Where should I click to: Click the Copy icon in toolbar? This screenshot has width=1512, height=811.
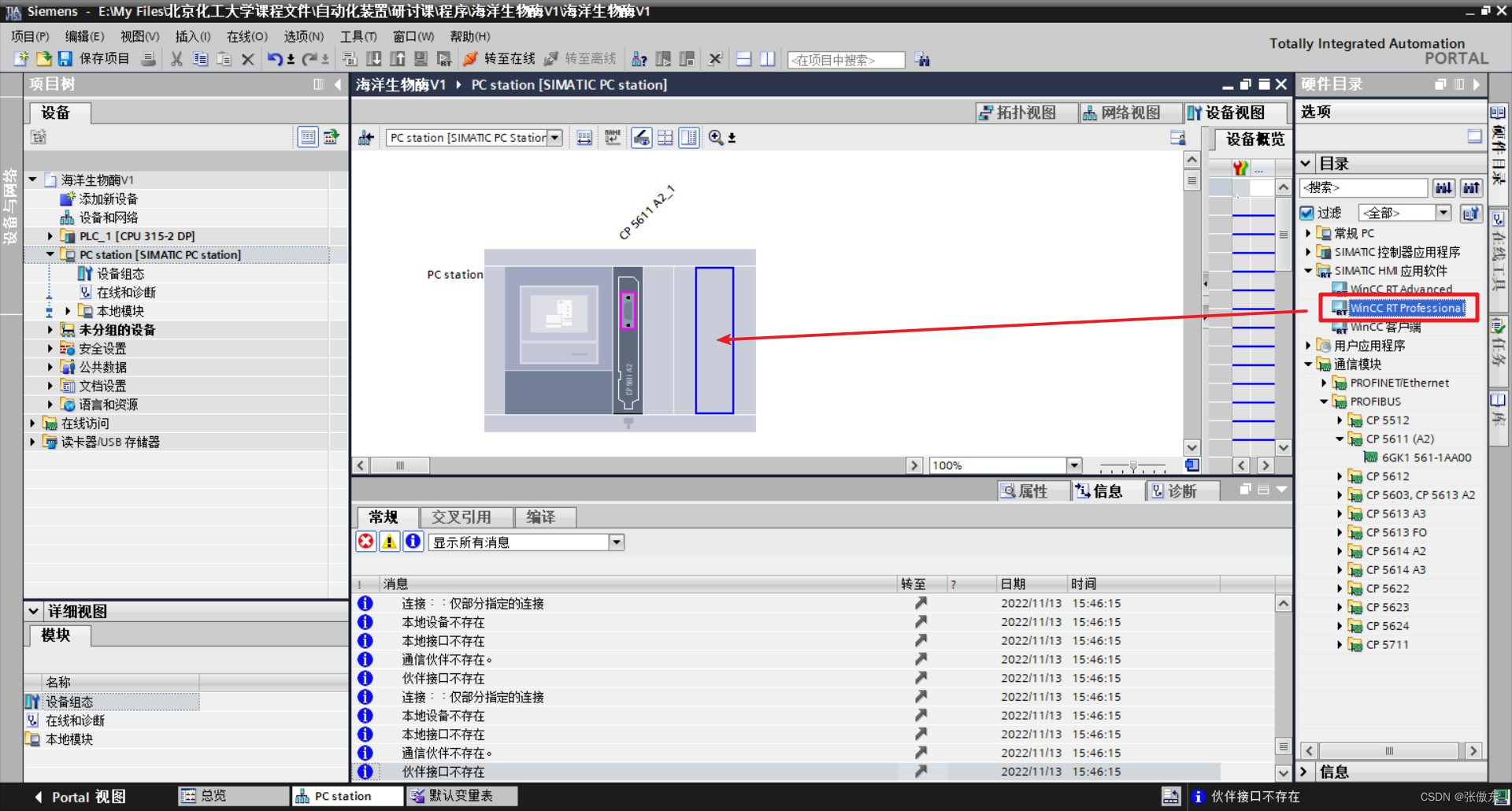[200, 59]
